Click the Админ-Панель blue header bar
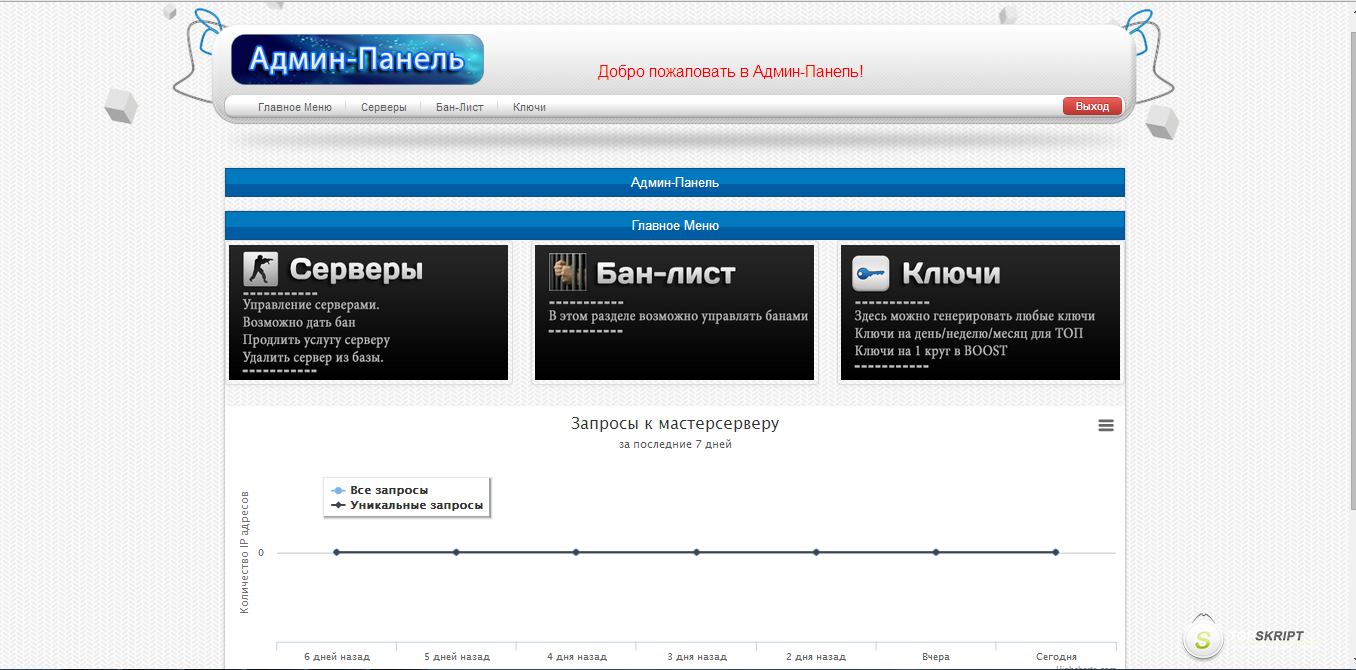Image resolution: width=1356 pixels, height=670 pixels. (x=675, y=183)
